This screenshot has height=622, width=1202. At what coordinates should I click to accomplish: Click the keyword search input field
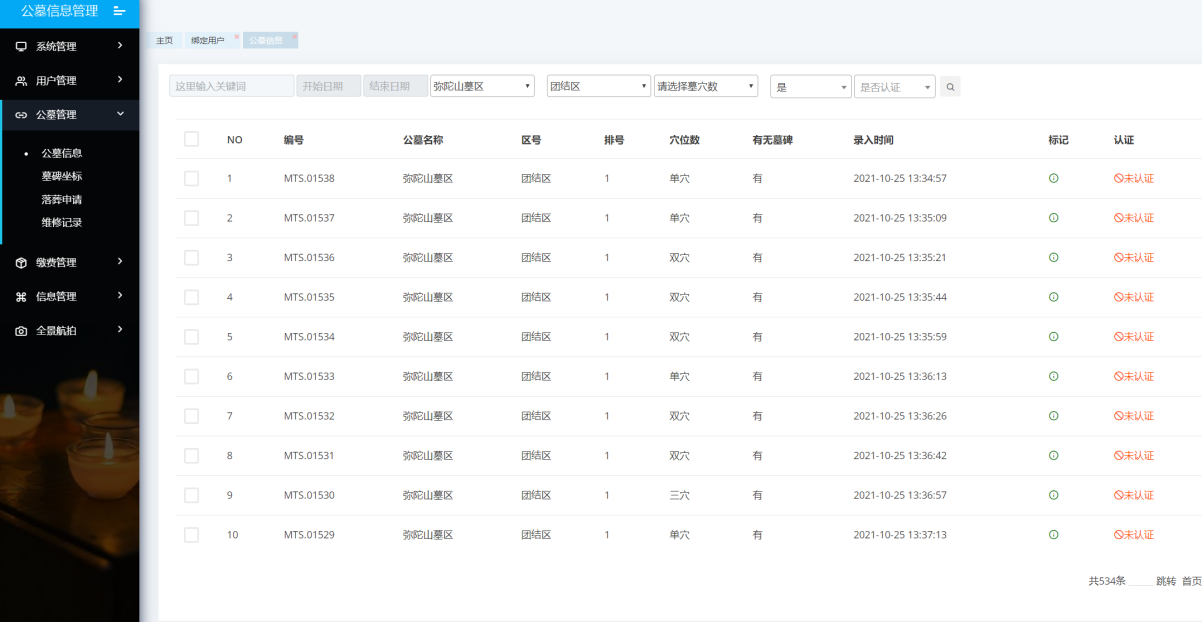(x=232, y=86)
